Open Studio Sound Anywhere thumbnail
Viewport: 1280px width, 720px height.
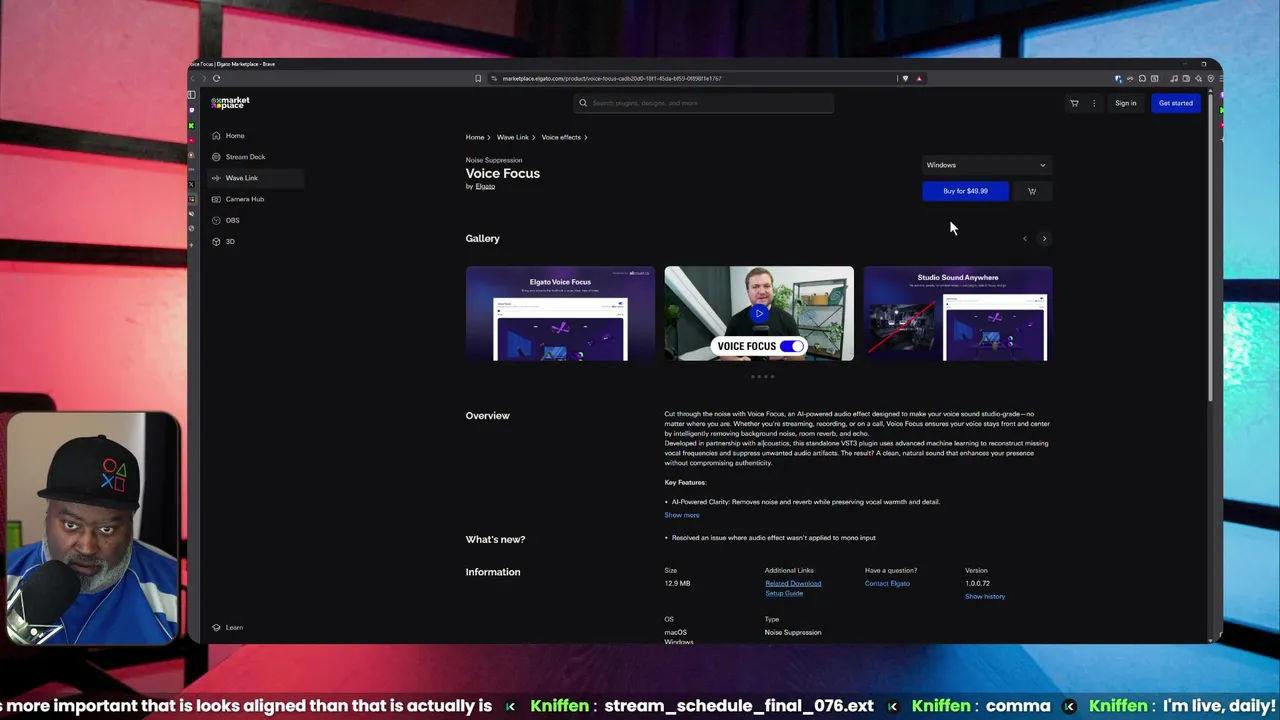(957, 313)
